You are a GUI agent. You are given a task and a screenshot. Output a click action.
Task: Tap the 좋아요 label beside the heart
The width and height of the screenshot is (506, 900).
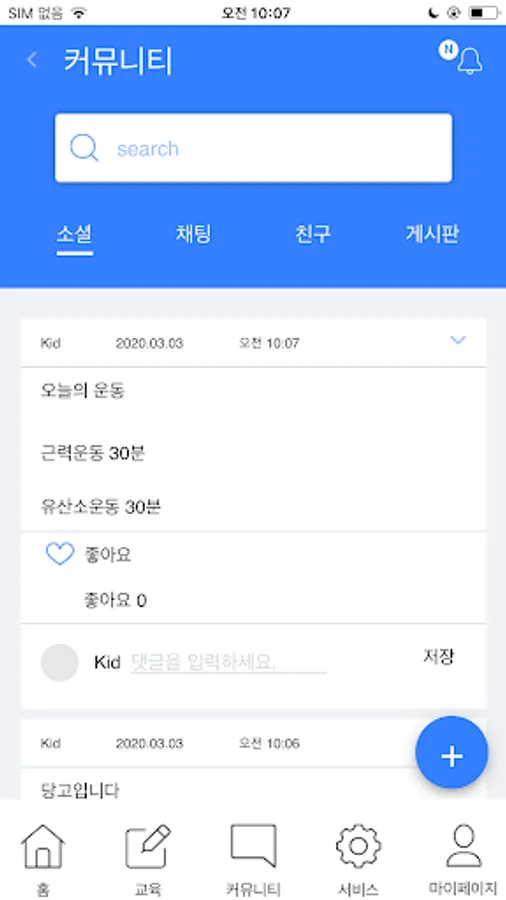108,554
